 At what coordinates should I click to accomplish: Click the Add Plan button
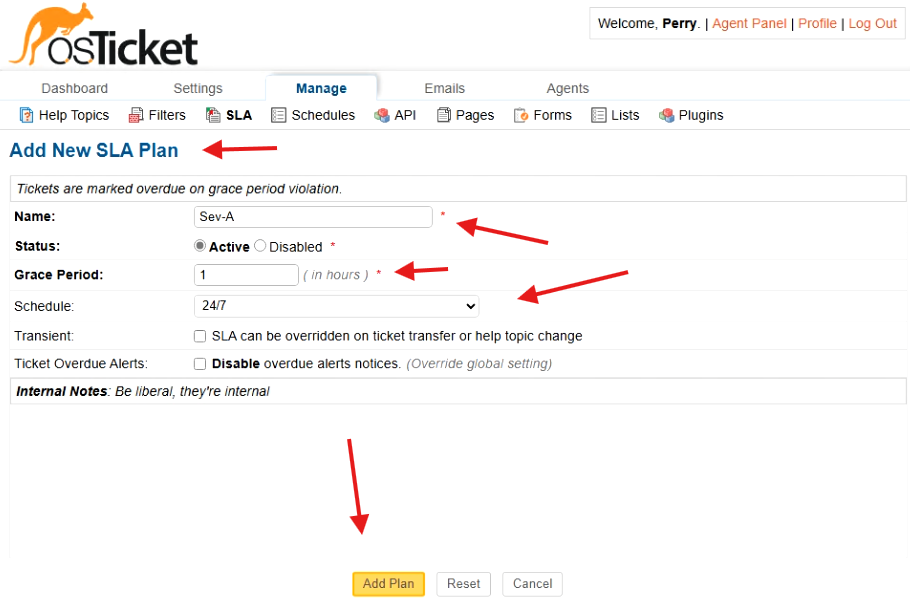pyautogui.click(x=388, y=584)
